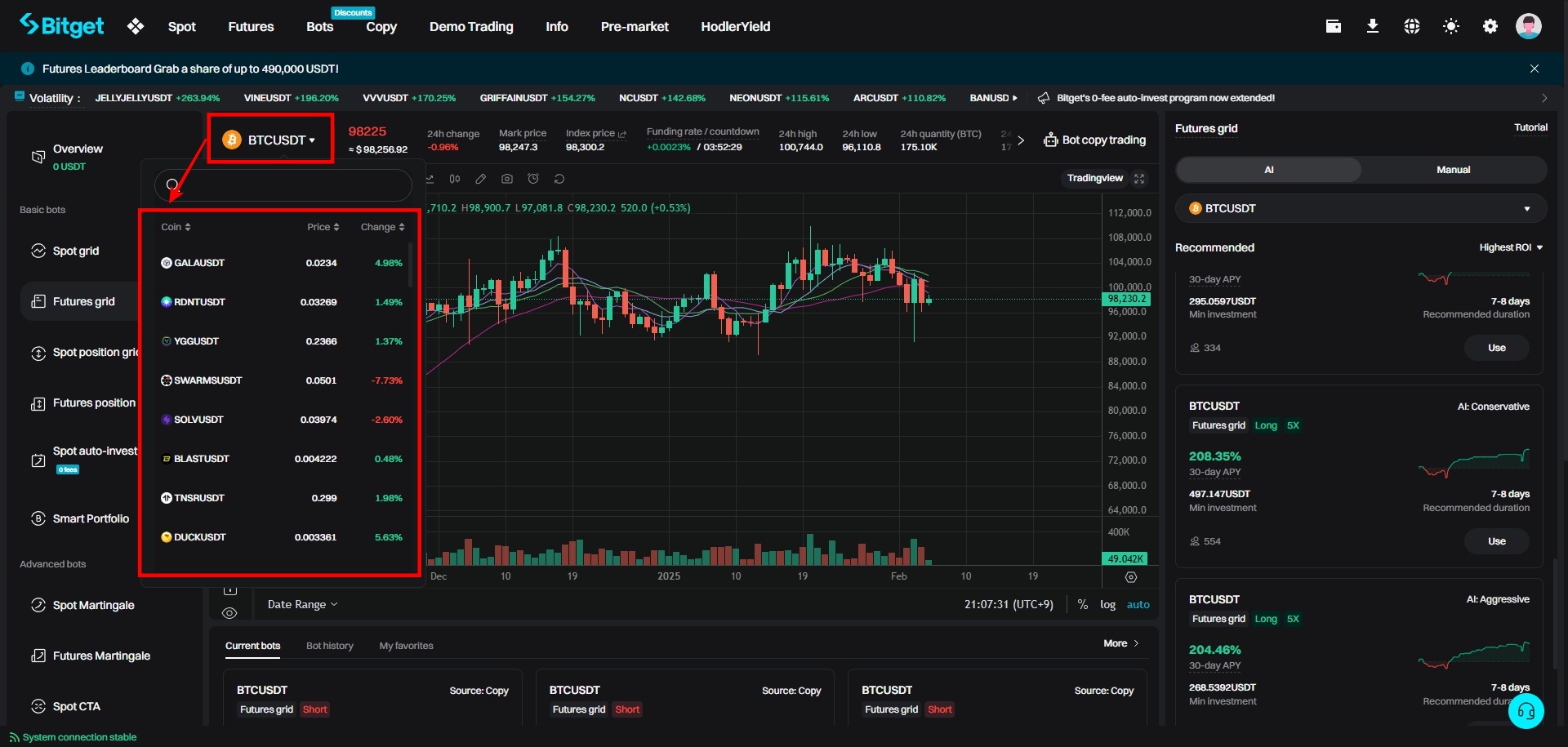
Task: Open the Highest ROI sort dropdown
Action: point(1511,247)
